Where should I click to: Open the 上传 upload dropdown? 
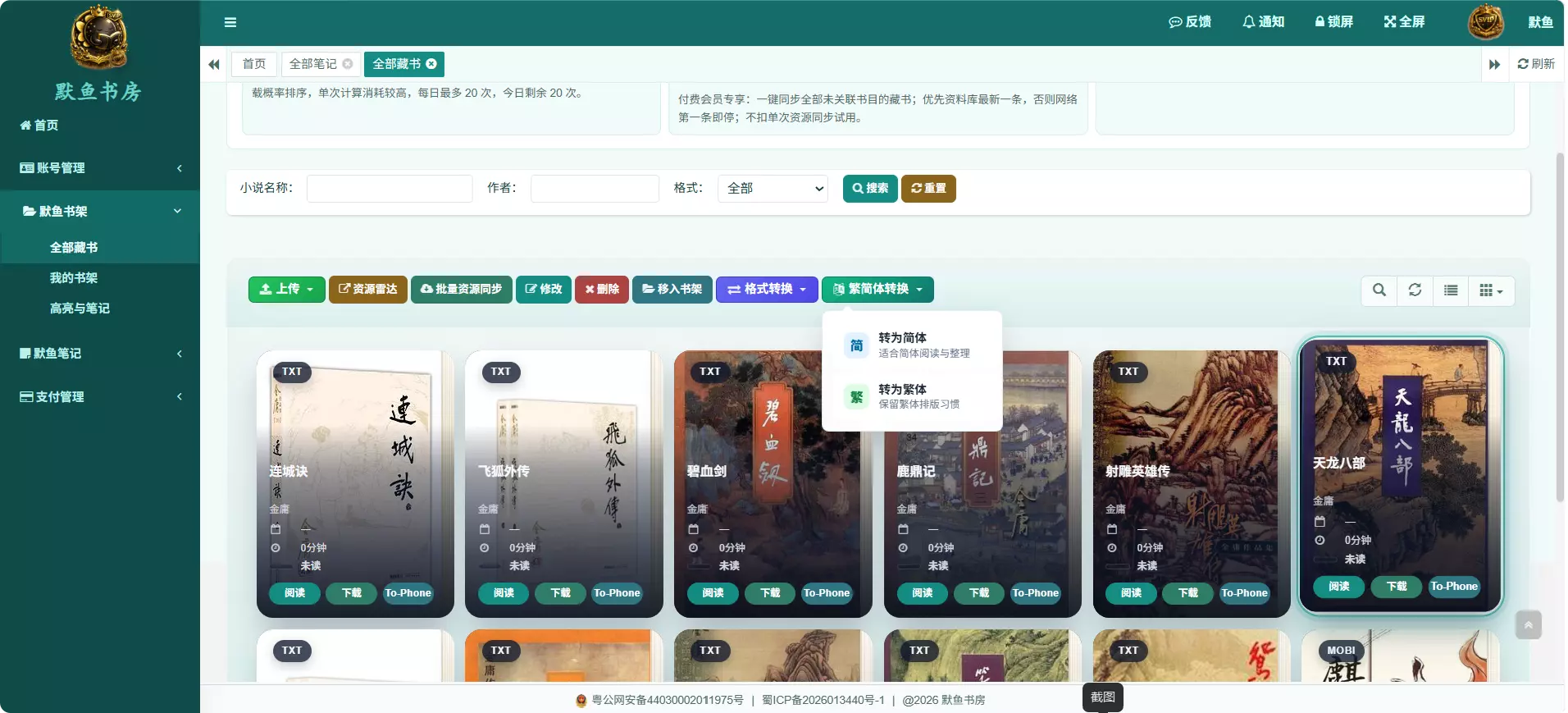287,290
